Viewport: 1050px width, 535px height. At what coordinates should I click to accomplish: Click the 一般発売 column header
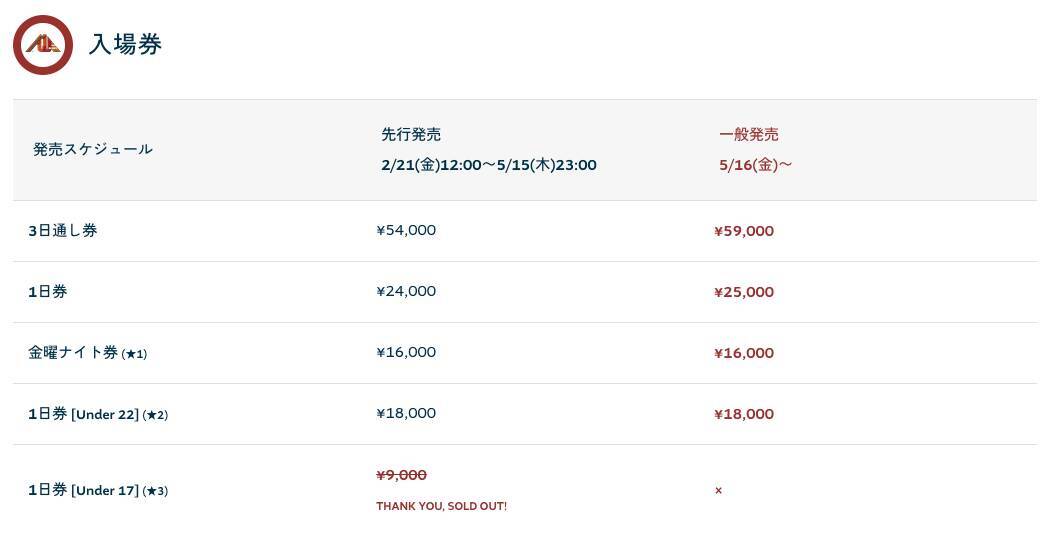pyautogui.click(x=748, y=134)
